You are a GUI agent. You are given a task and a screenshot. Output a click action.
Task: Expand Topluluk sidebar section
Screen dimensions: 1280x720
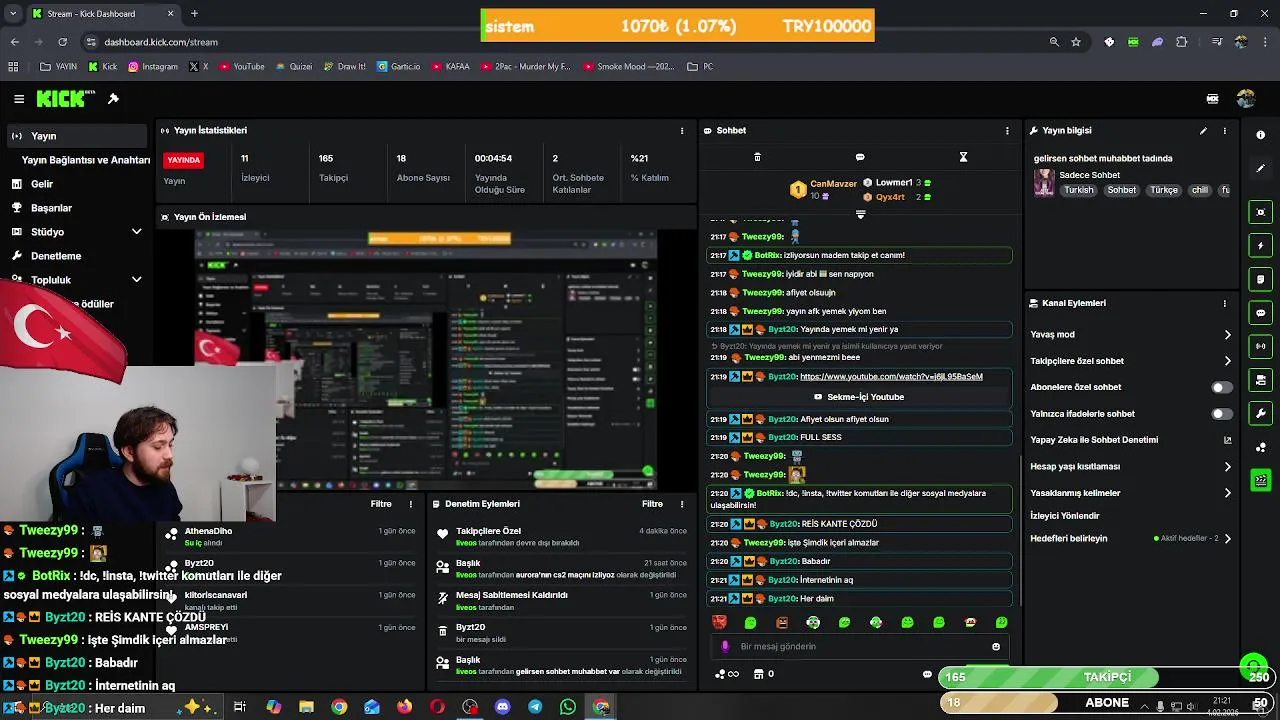pyautogui.click(x=137, y=280)
